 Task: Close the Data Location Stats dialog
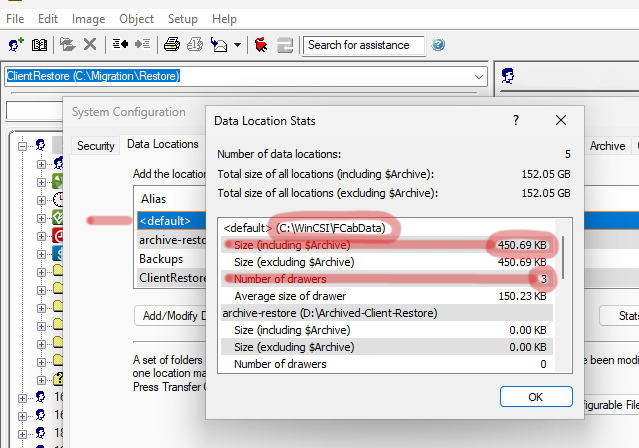(561, 120)
